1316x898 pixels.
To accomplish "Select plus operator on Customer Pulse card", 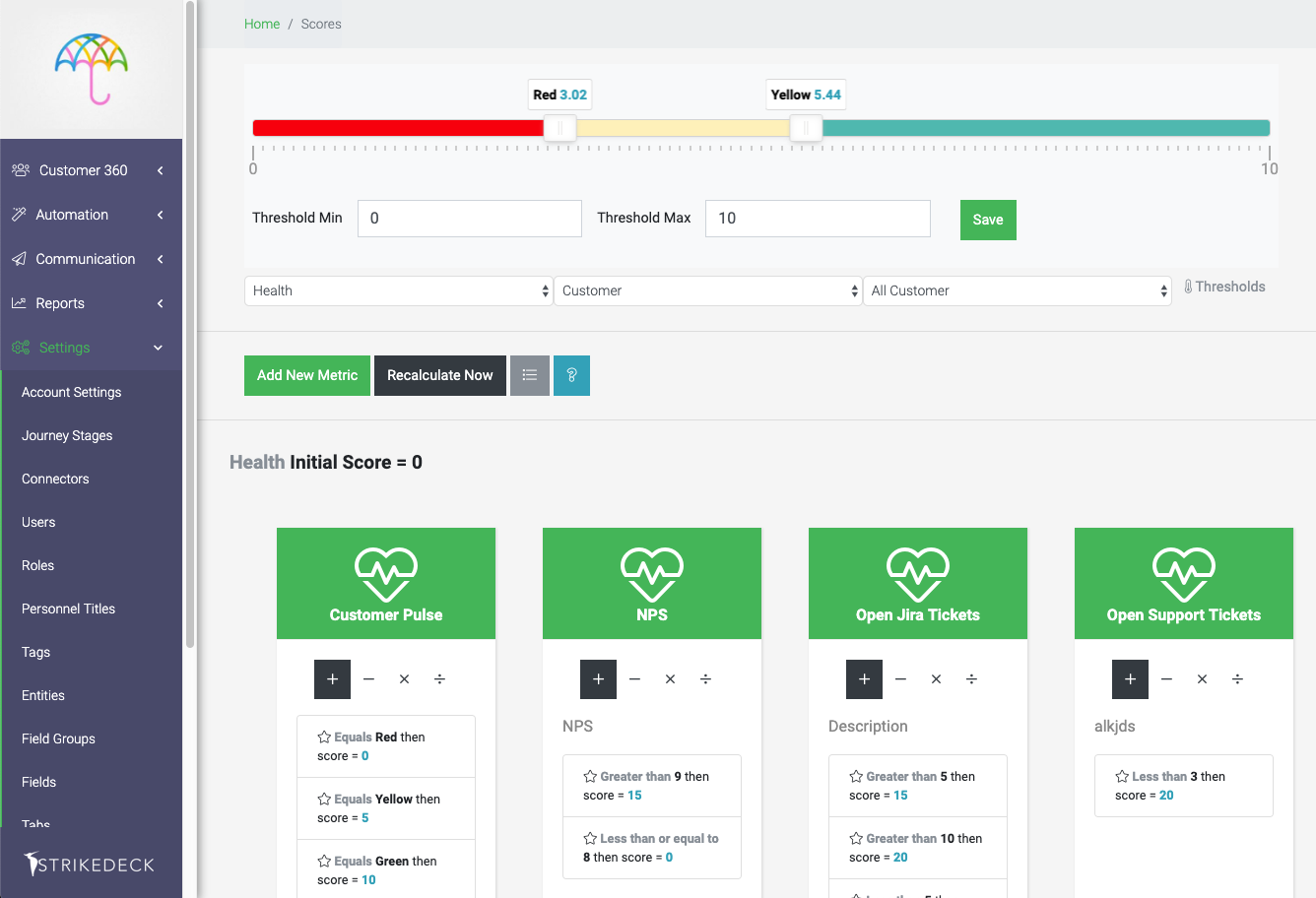I will [x=333, y=679].
